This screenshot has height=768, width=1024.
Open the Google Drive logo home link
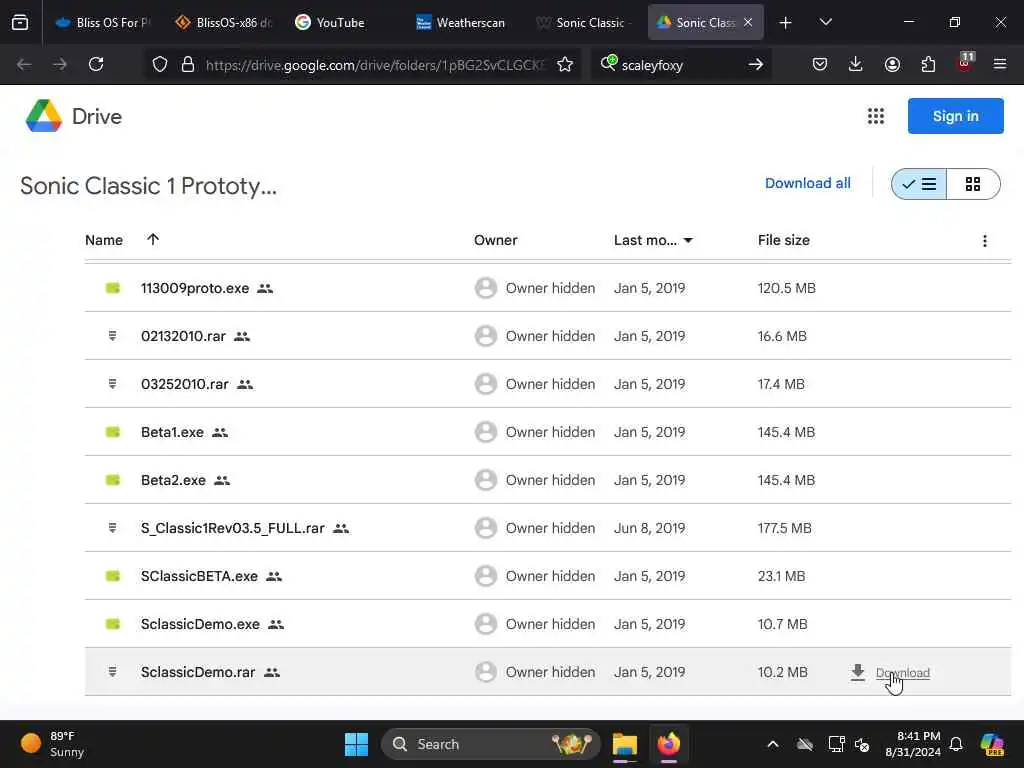(x=73, y=116)
